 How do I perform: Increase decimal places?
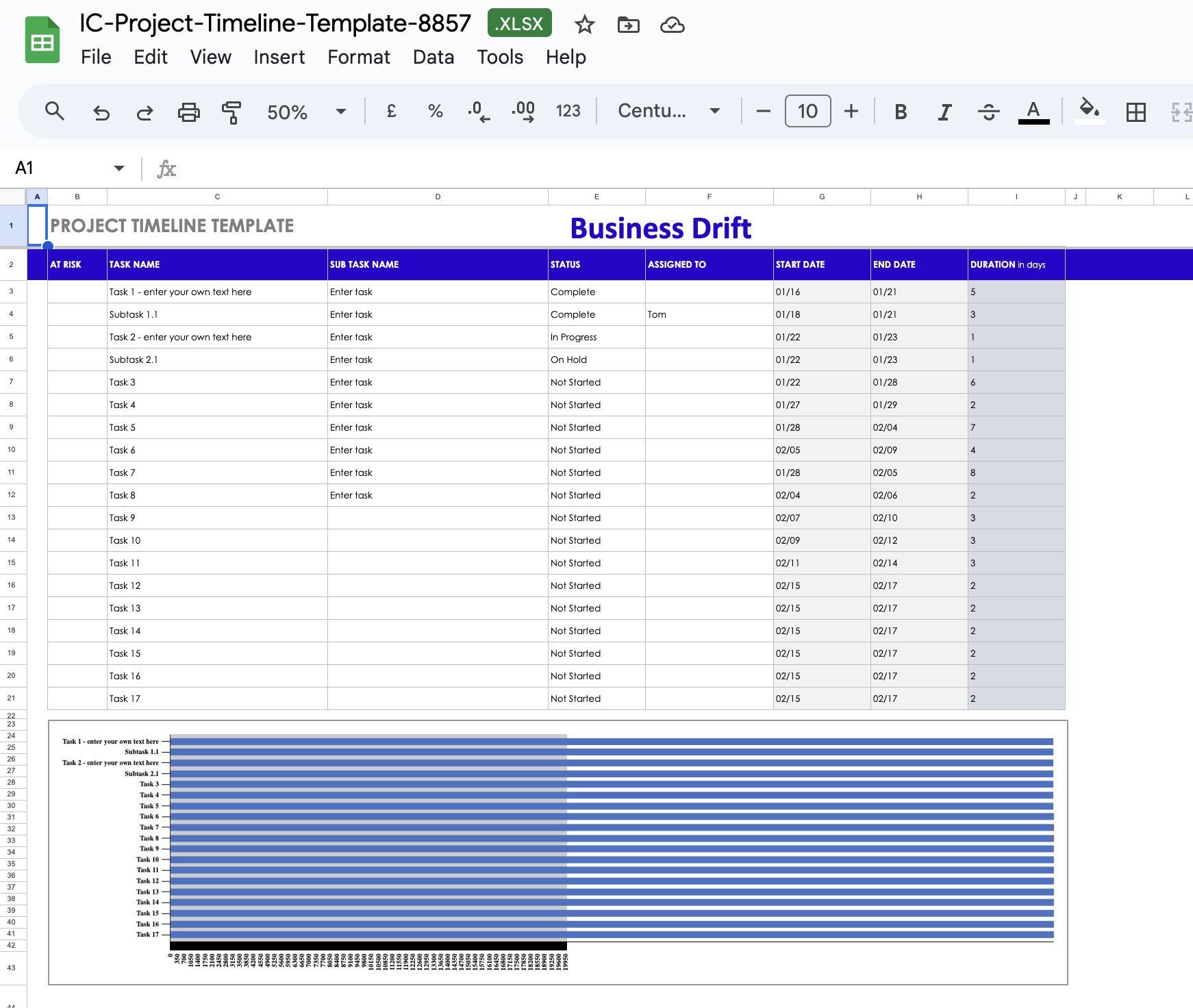[523, 111]
